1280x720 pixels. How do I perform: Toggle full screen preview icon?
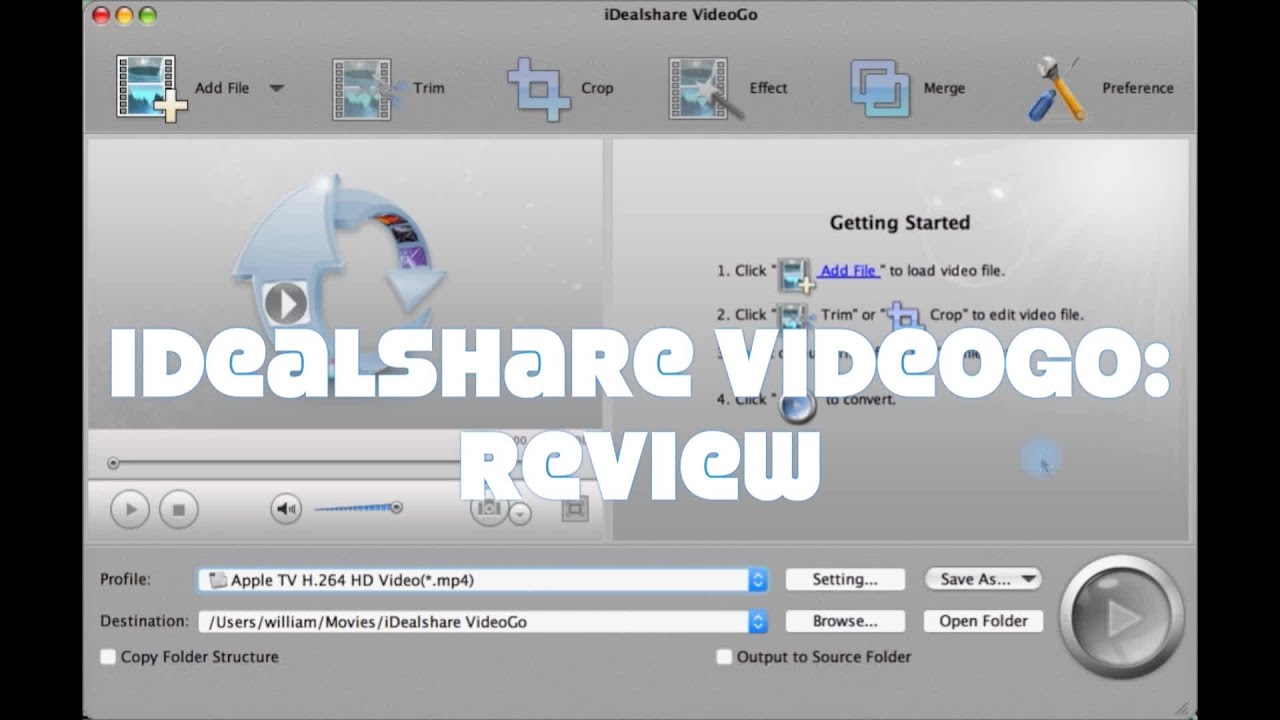click(574, 509)
